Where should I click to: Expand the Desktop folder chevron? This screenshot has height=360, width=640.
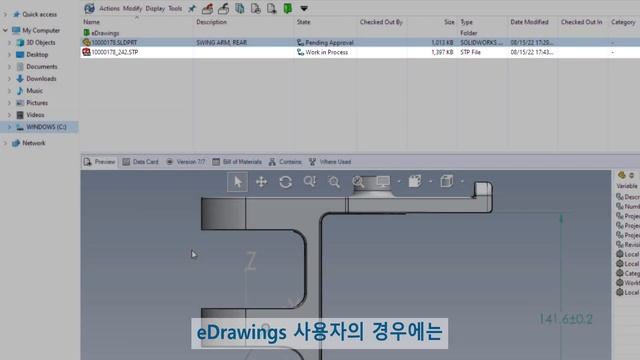pyautogui.click(x=9, y=55)
